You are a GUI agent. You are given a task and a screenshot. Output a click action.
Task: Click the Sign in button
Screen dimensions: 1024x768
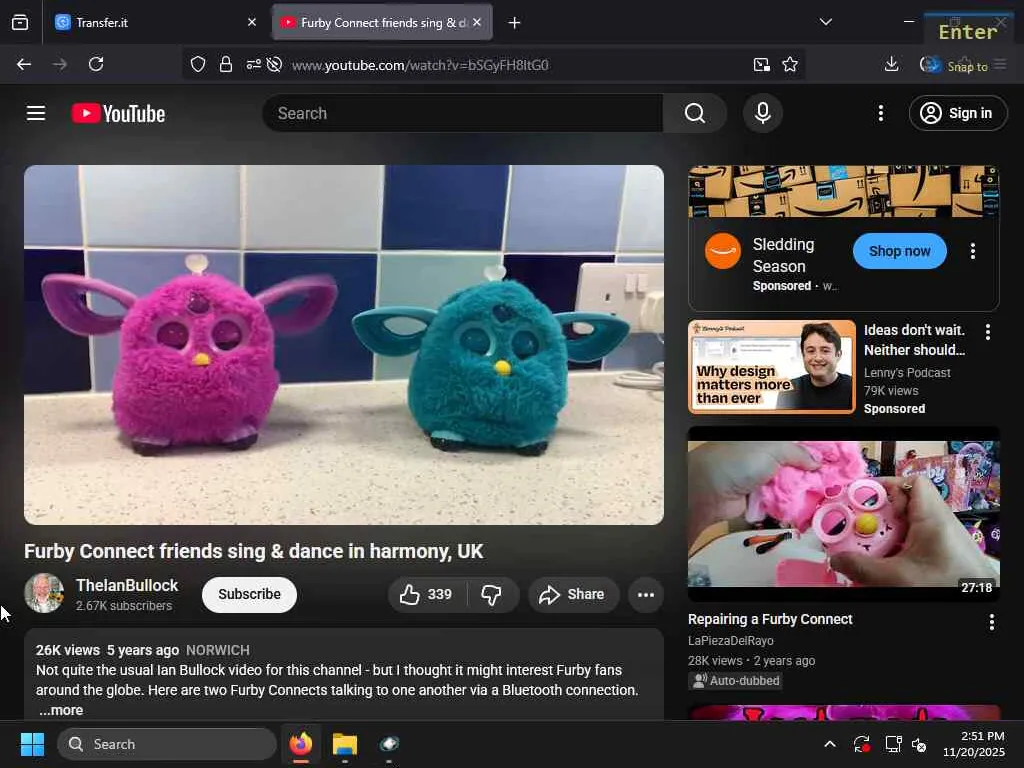958,113
